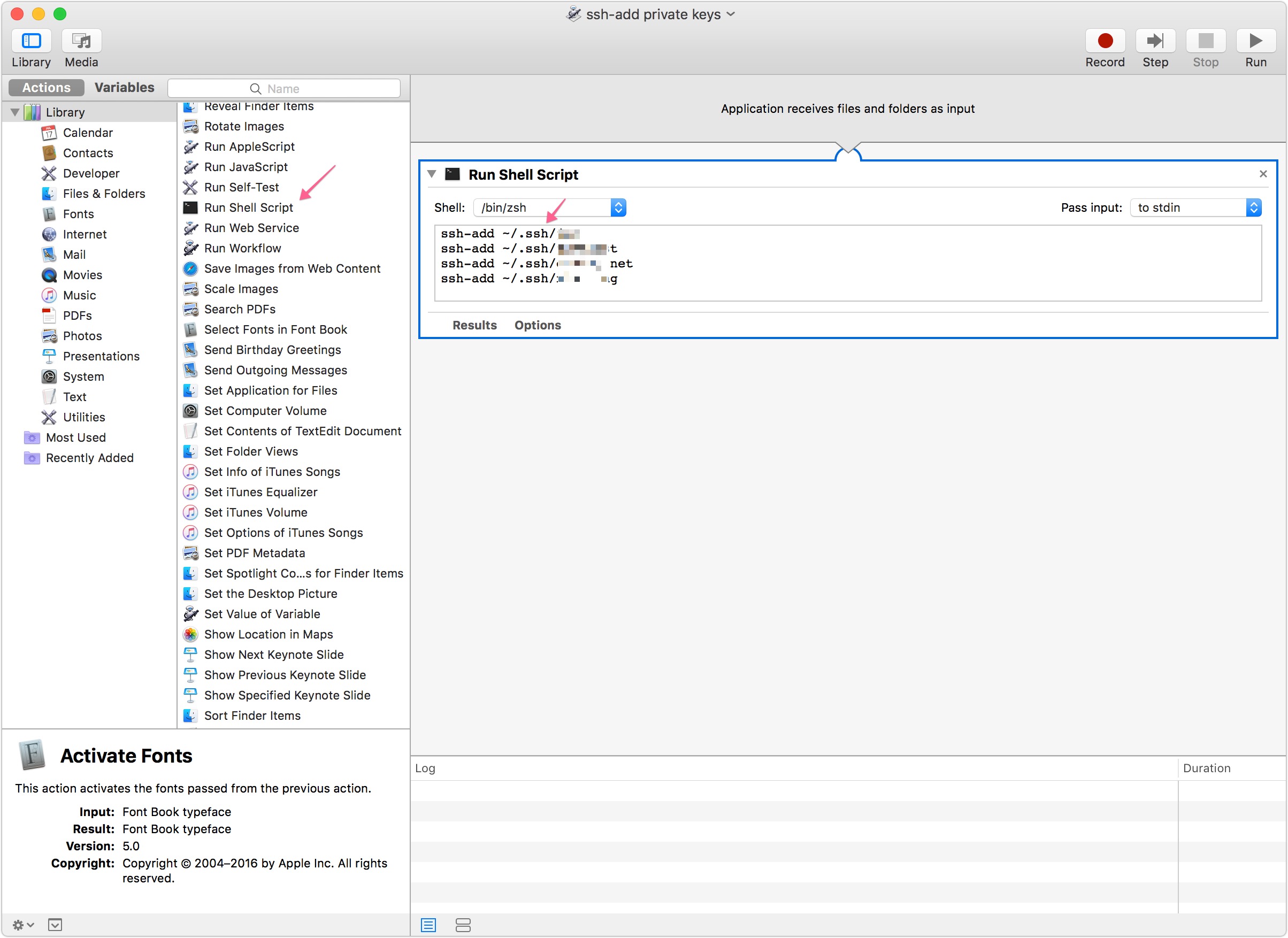Open the Options tab of action
This screenshot has width=1288, height=938.
click(537, 325)
